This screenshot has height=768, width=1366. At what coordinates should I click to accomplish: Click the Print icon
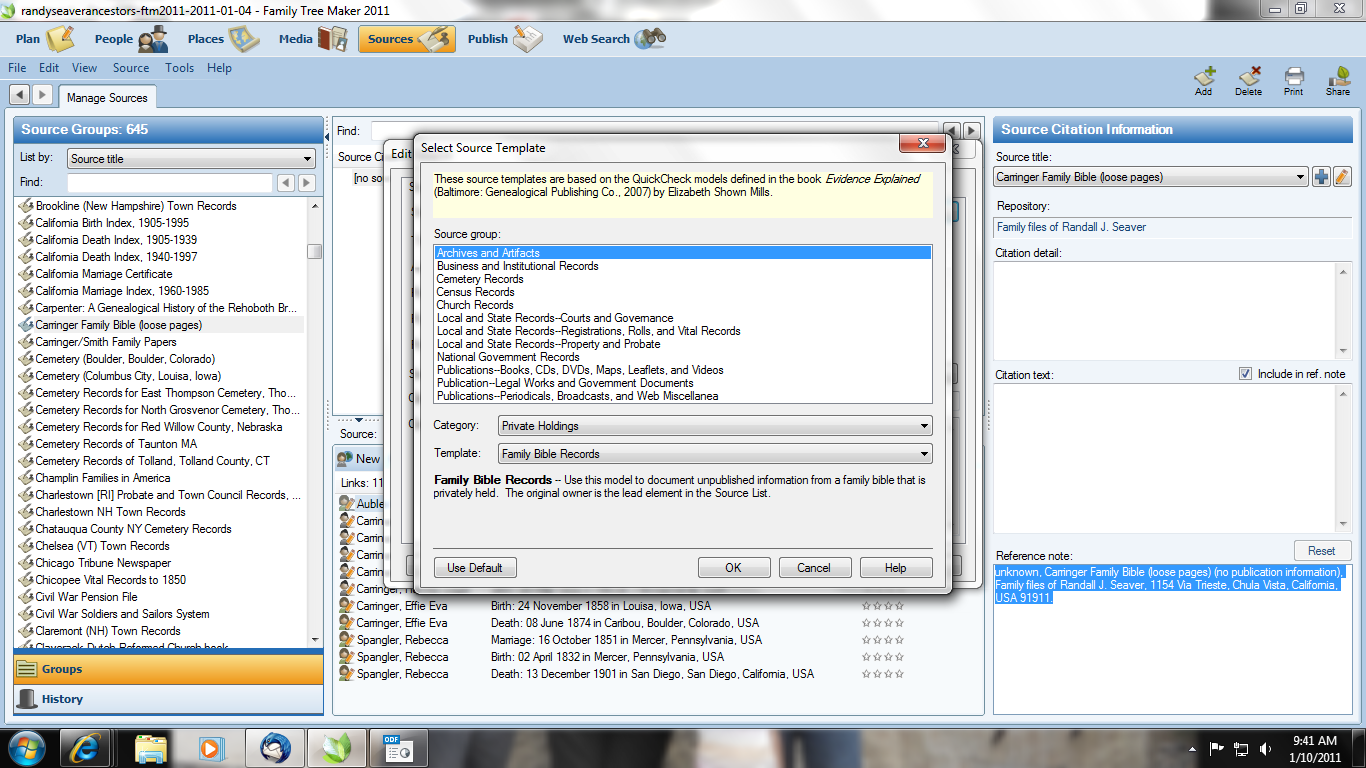pyautogui.click(x=1294, y=81)
